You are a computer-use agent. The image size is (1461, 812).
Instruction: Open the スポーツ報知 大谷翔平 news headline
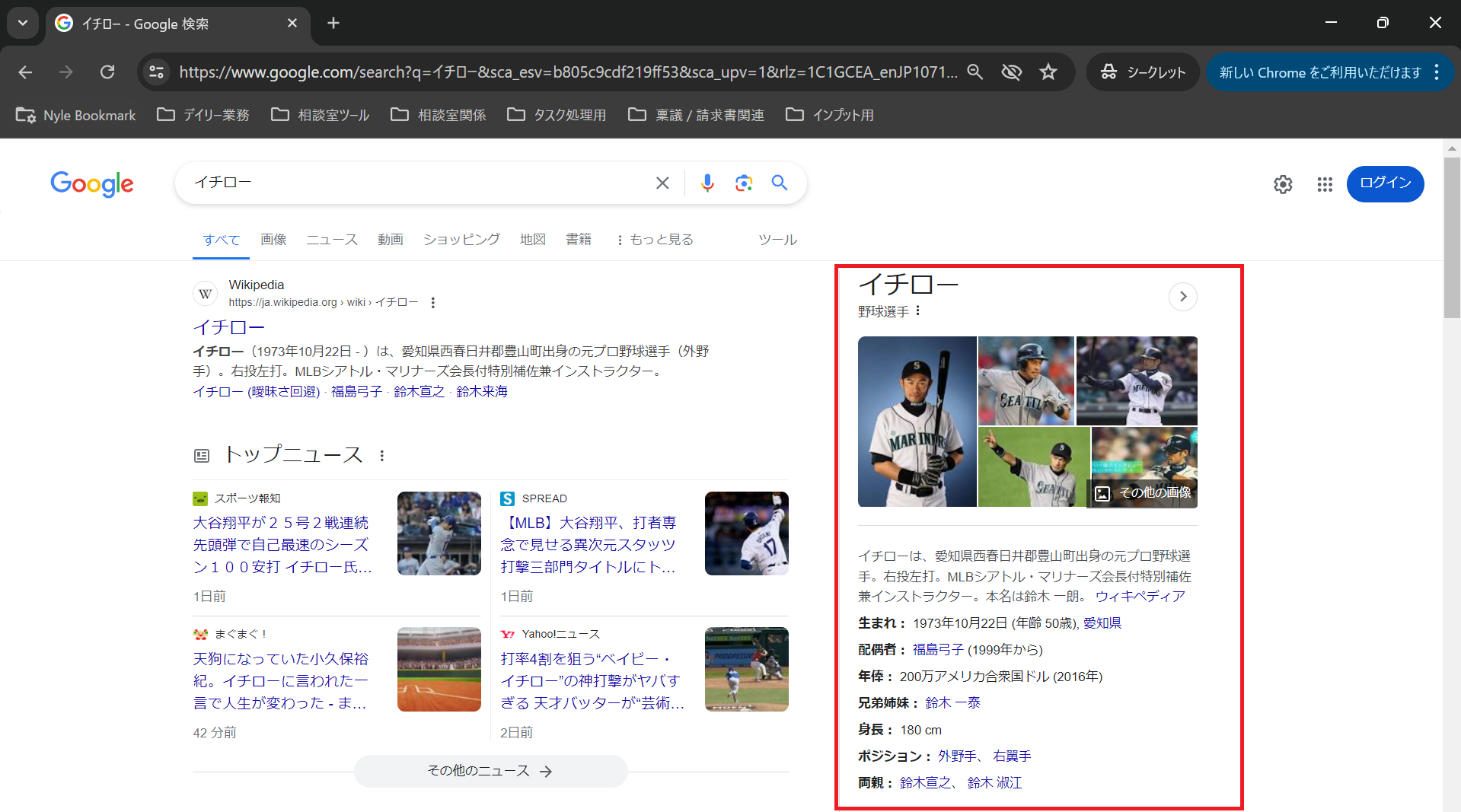point(282,545)
